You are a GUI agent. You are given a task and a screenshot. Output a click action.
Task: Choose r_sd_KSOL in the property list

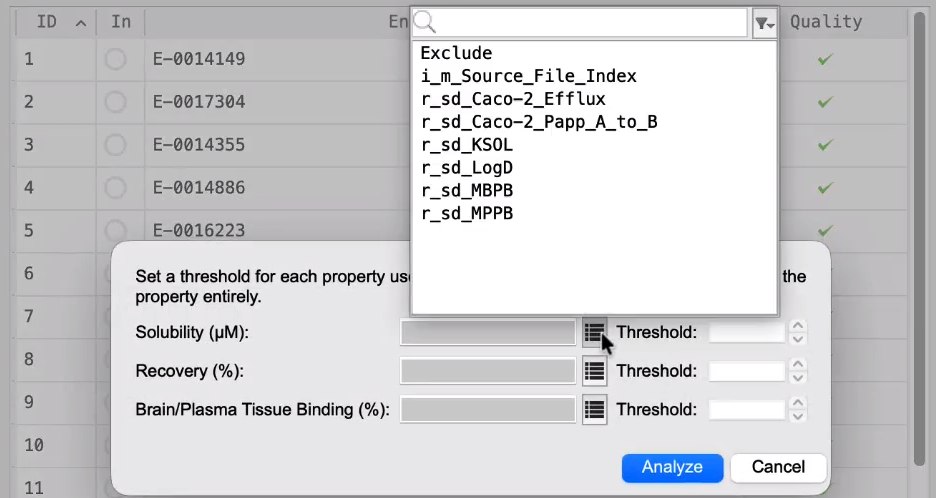[467, 145]
